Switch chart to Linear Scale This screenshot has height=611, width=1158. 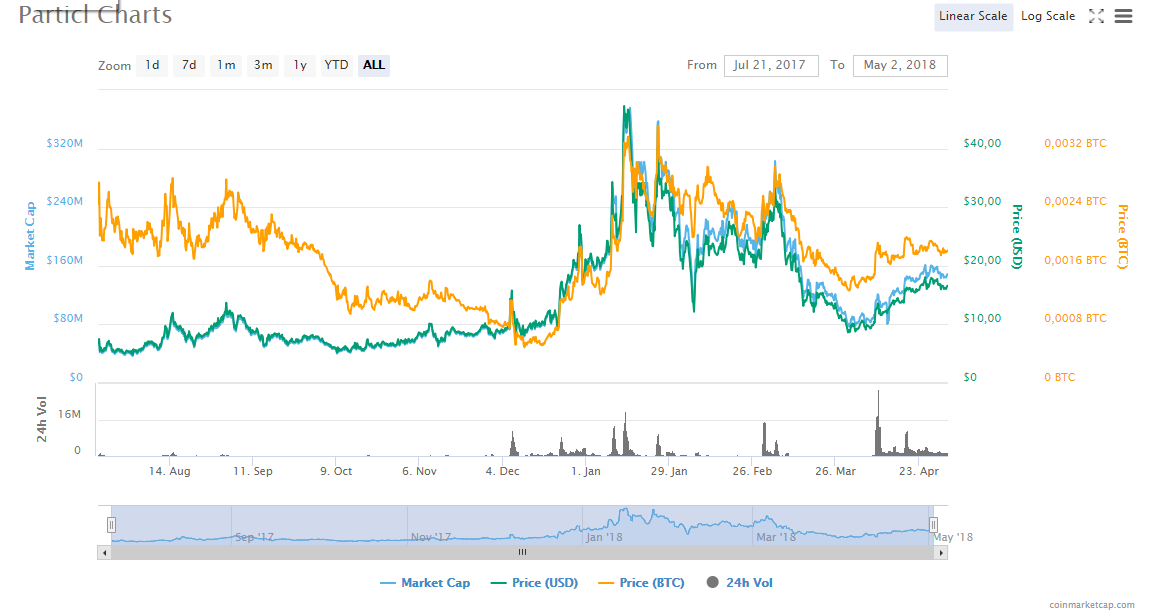(x=973, y=16)
